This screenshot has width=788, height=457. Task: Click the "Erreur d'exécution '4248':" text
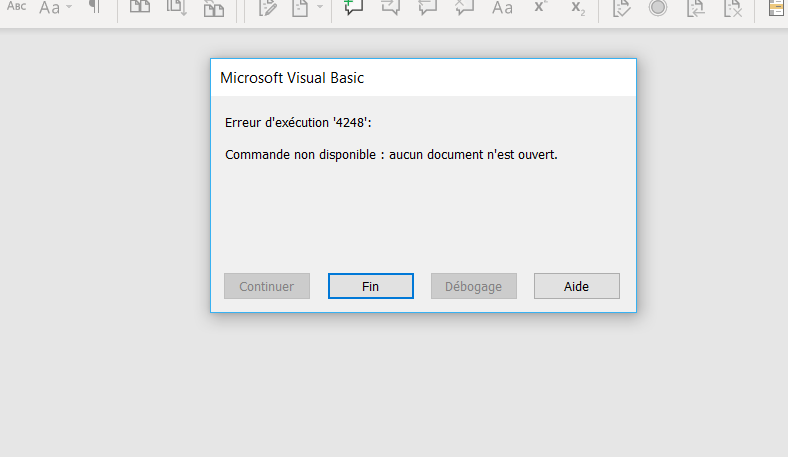coord(298,123)
